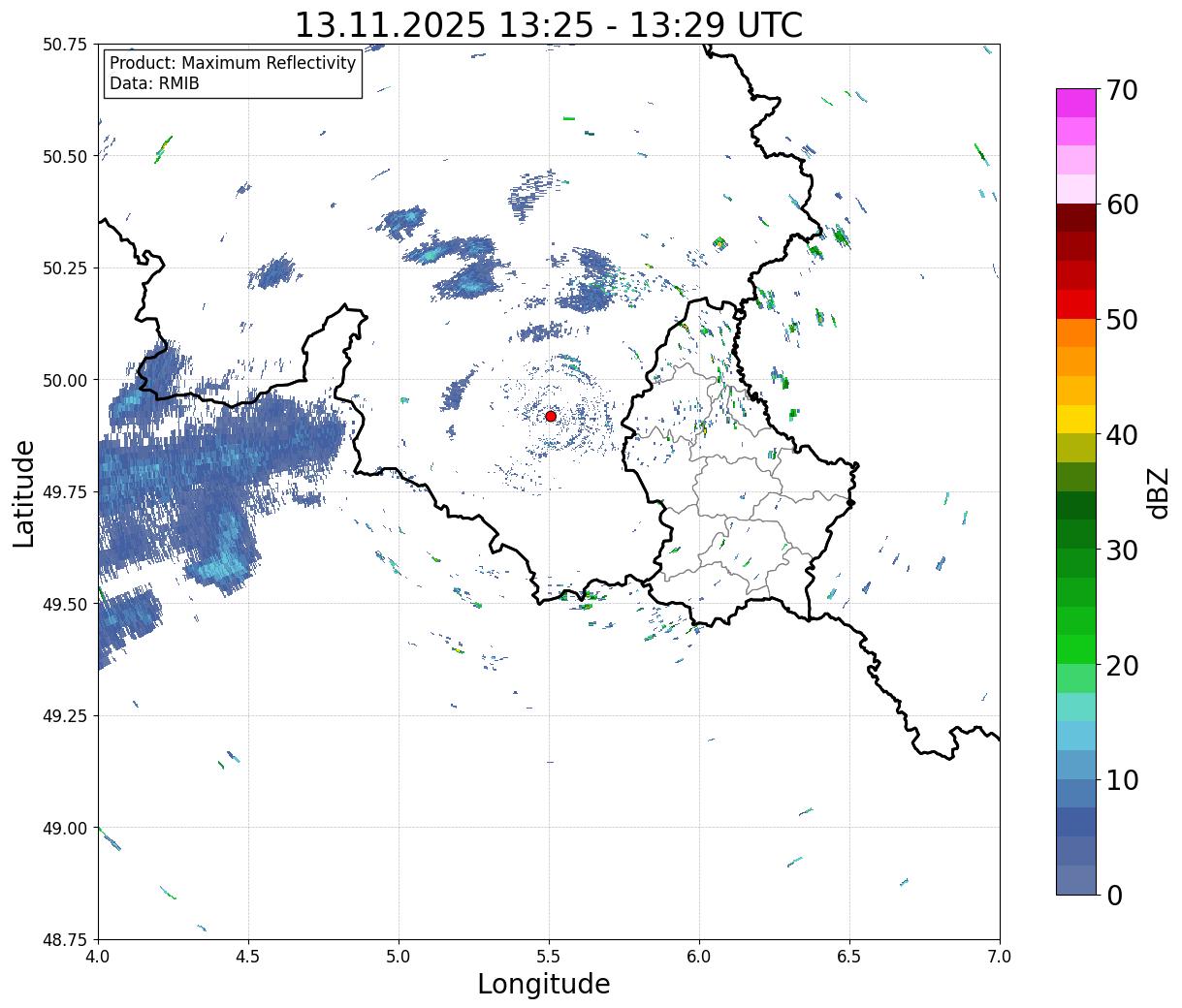Click the 5.5 longitude tick label

pos(549,956)
